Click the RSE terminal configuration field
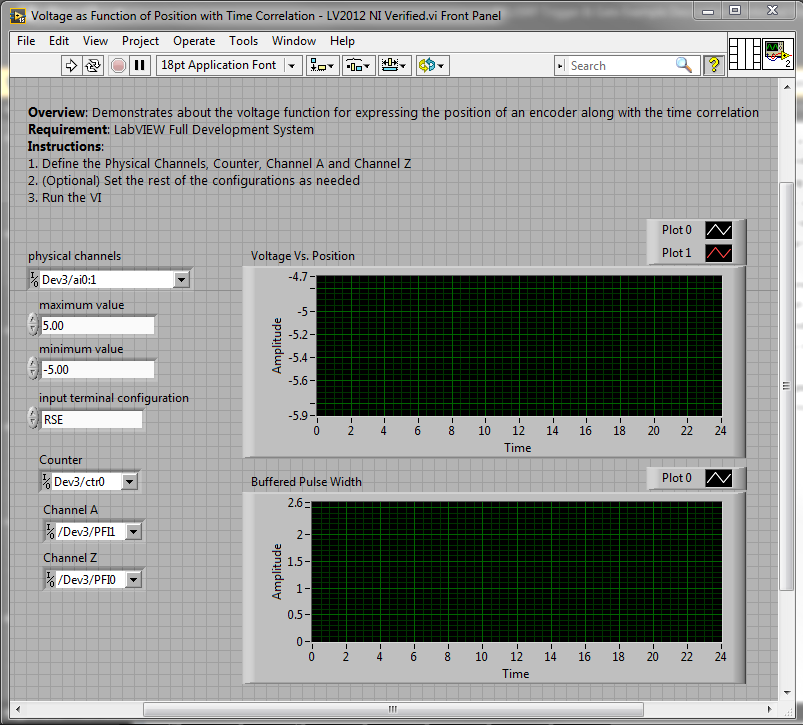This screenshot has width=803, height=725. (x=92, y=420)
